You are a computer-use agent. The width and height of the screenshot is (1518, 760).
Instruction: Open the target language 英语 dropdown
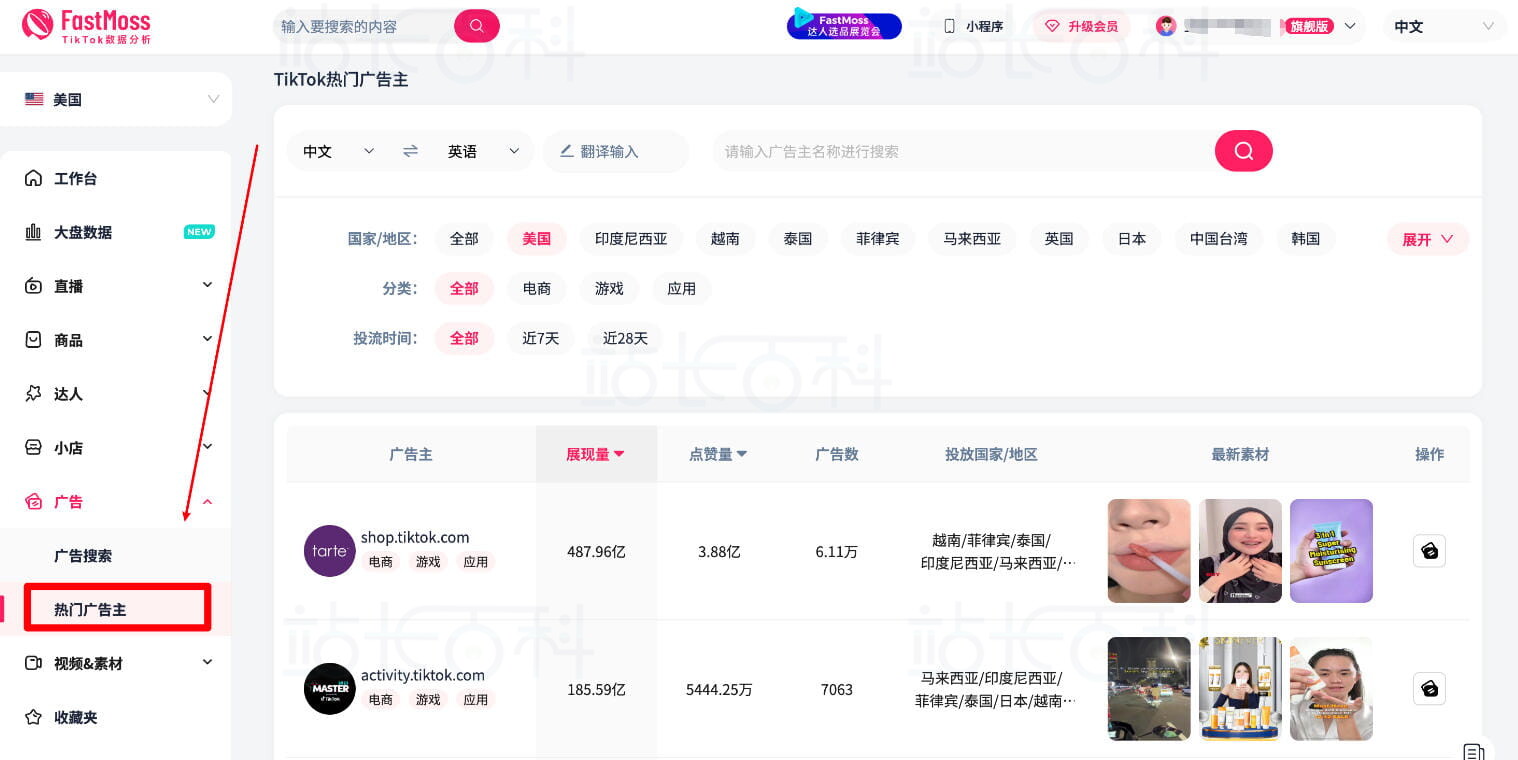pyautogui.click(x=483, y=151)
